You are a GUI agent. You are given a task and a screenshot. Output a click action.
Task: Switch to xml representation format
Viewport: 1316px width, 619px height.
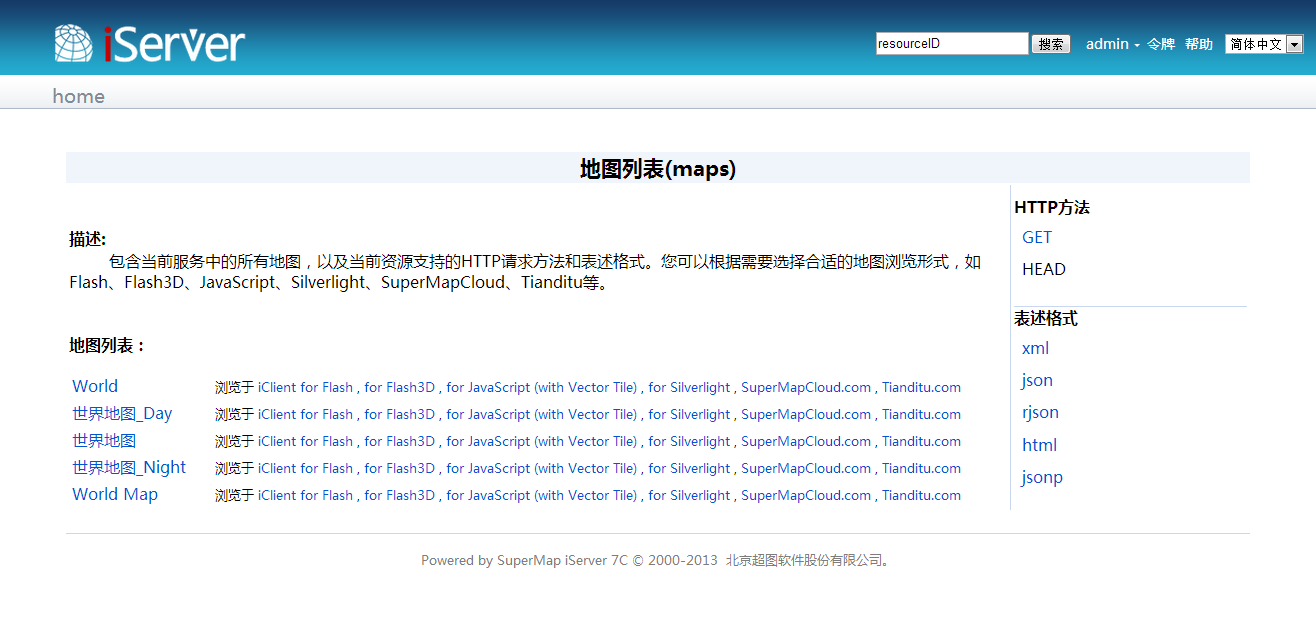click(1035, 348)
